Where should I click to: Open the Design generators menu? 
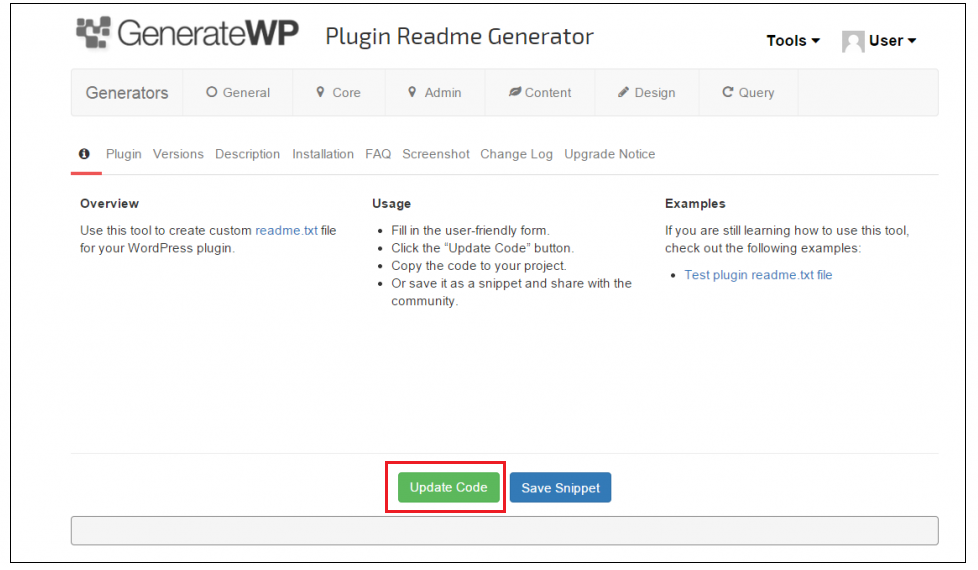(647, 93)
